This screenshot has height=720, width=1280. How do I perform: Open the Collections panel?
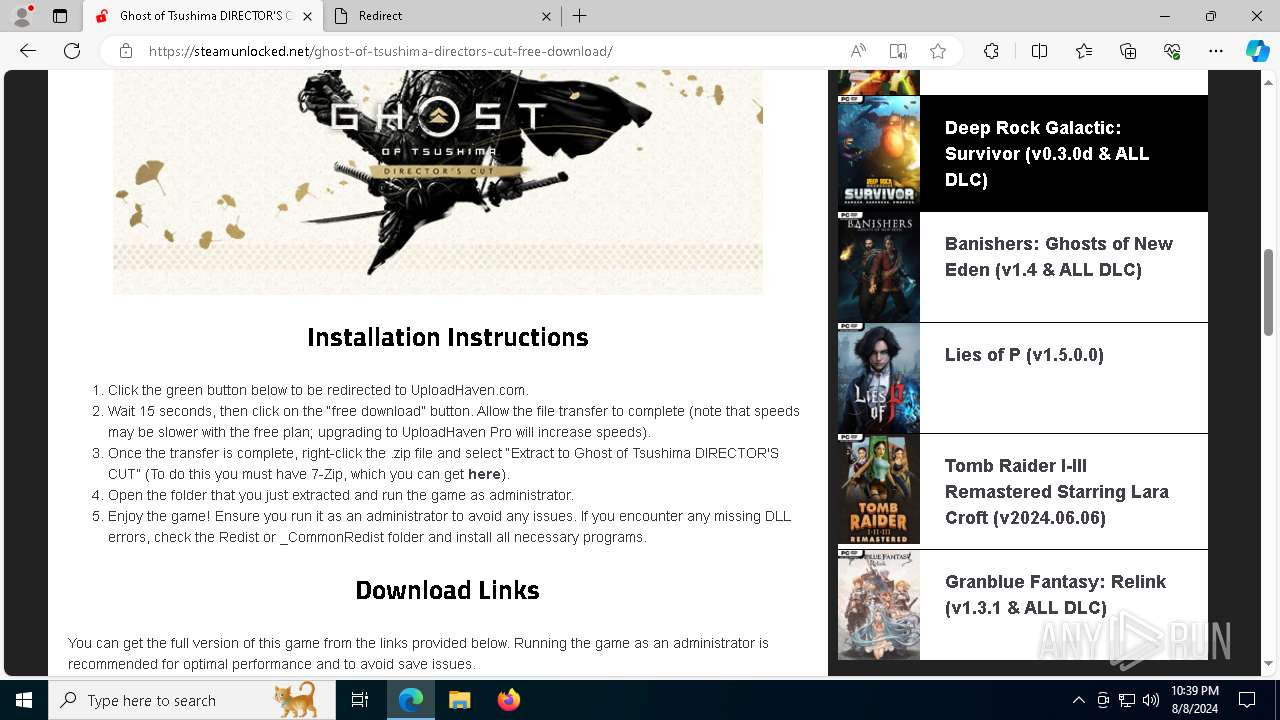pyautogui.click(x=1128, y=51)
